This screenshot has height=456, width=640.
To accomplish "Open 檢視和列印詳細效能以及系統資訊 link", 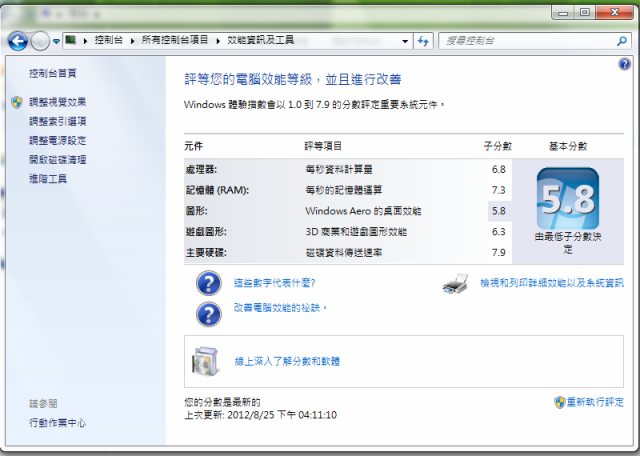I will pos(552,283).
